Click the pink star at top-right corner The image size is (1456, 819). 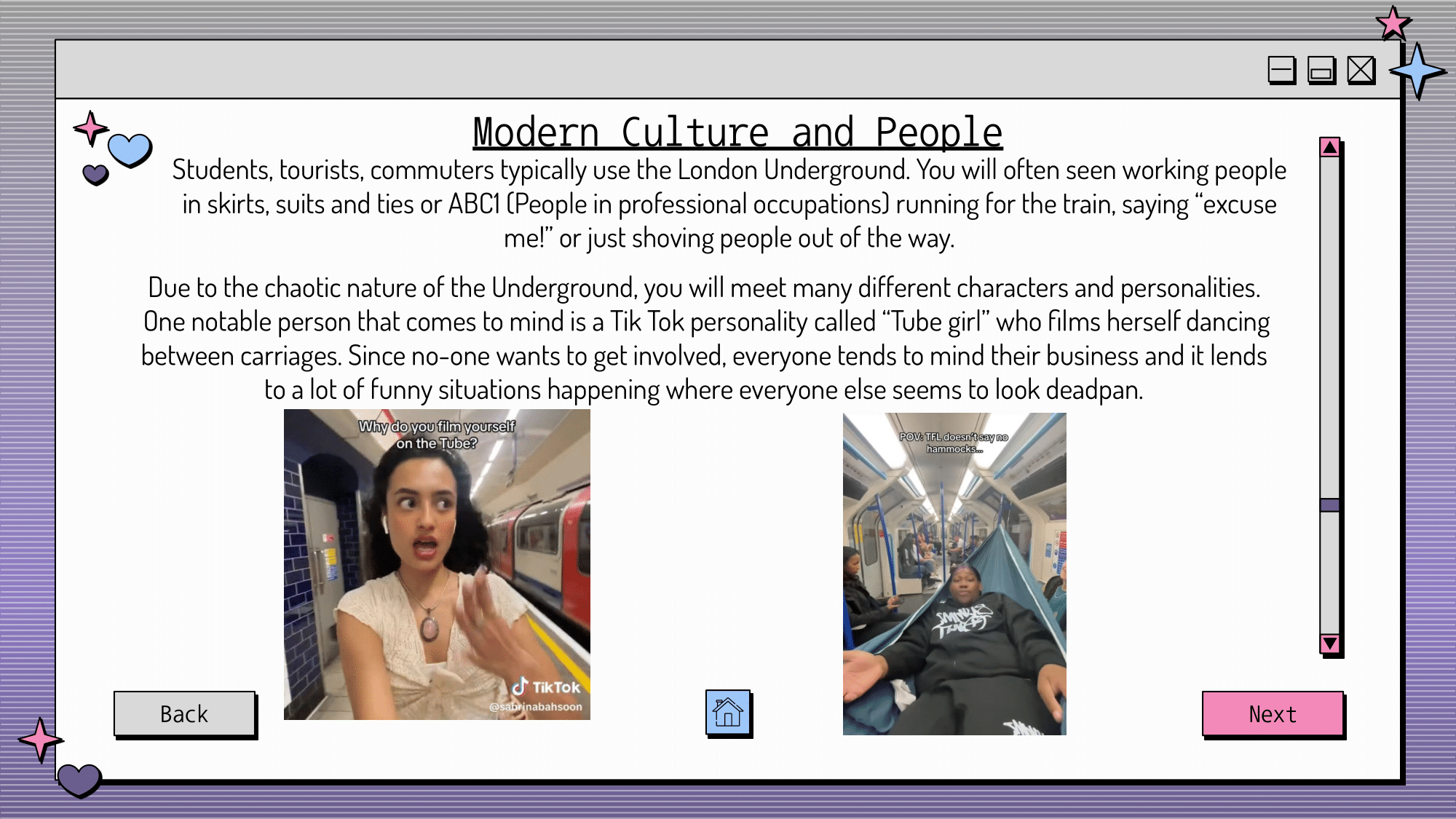tap(1393, 23)
